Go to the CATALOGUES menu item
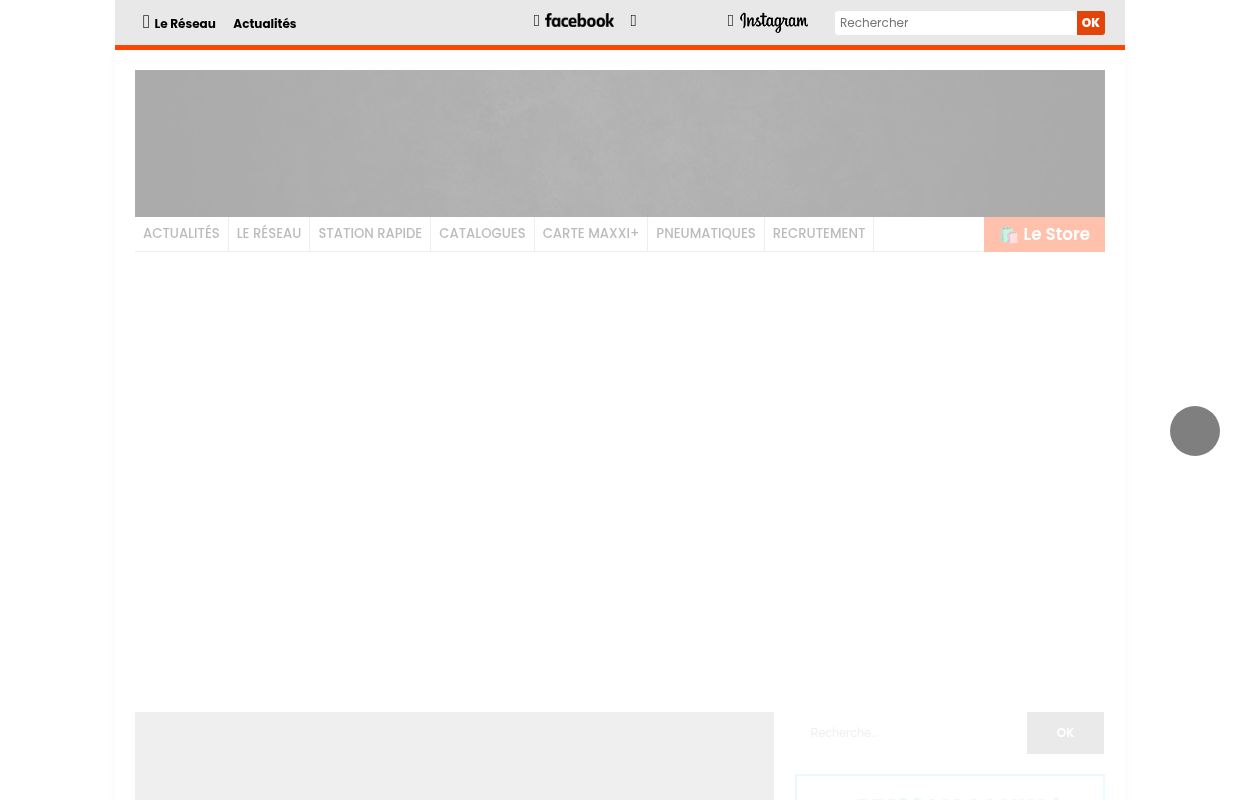 tap(482, 234)
